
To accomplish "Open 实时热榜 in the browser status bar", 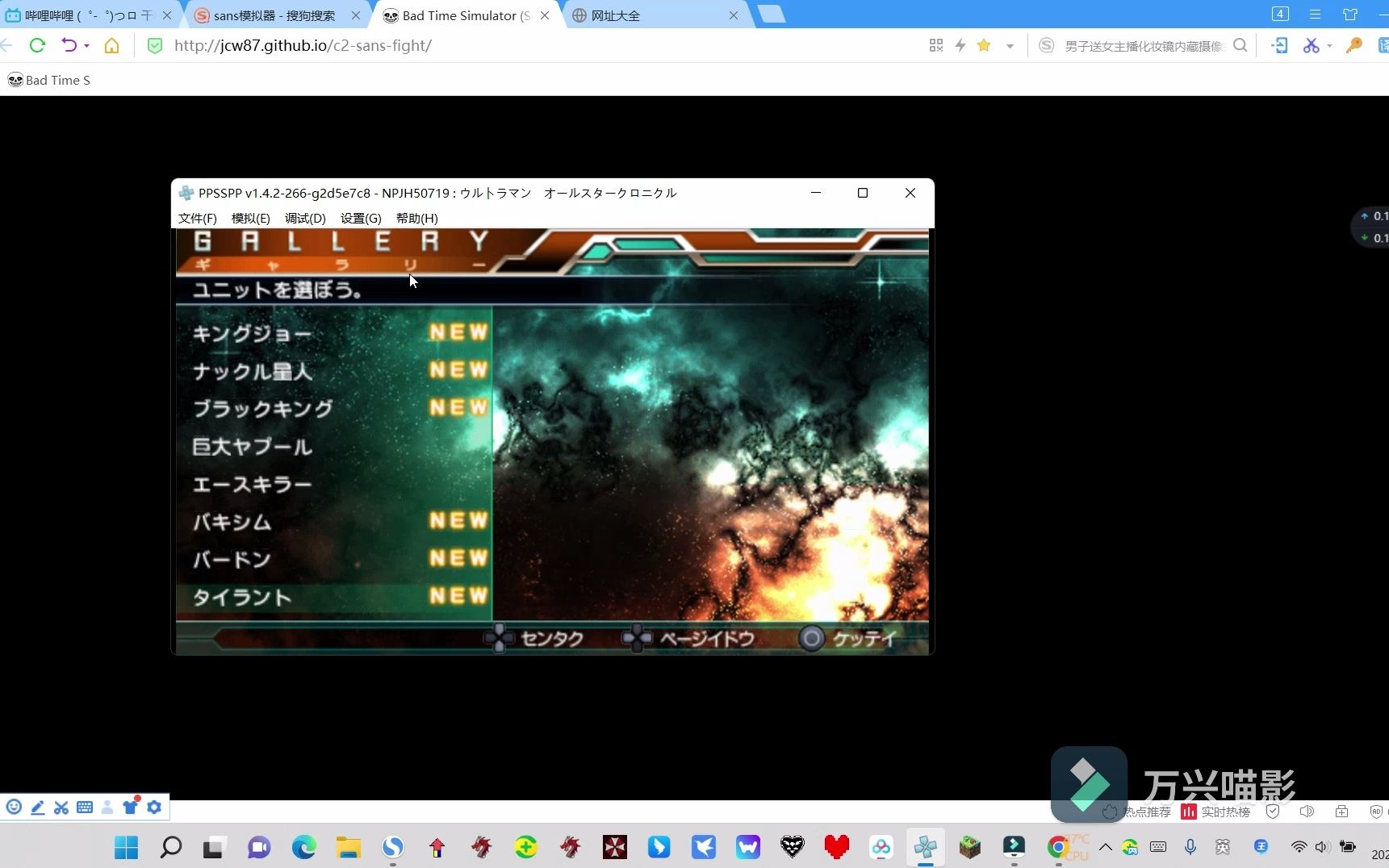I will tap(1215, 812).
